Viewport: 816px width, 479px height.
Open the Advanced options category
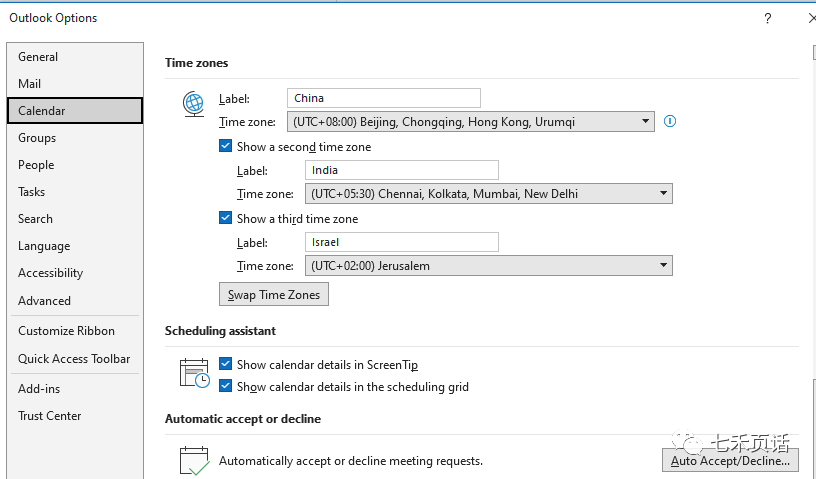(75, 301)
